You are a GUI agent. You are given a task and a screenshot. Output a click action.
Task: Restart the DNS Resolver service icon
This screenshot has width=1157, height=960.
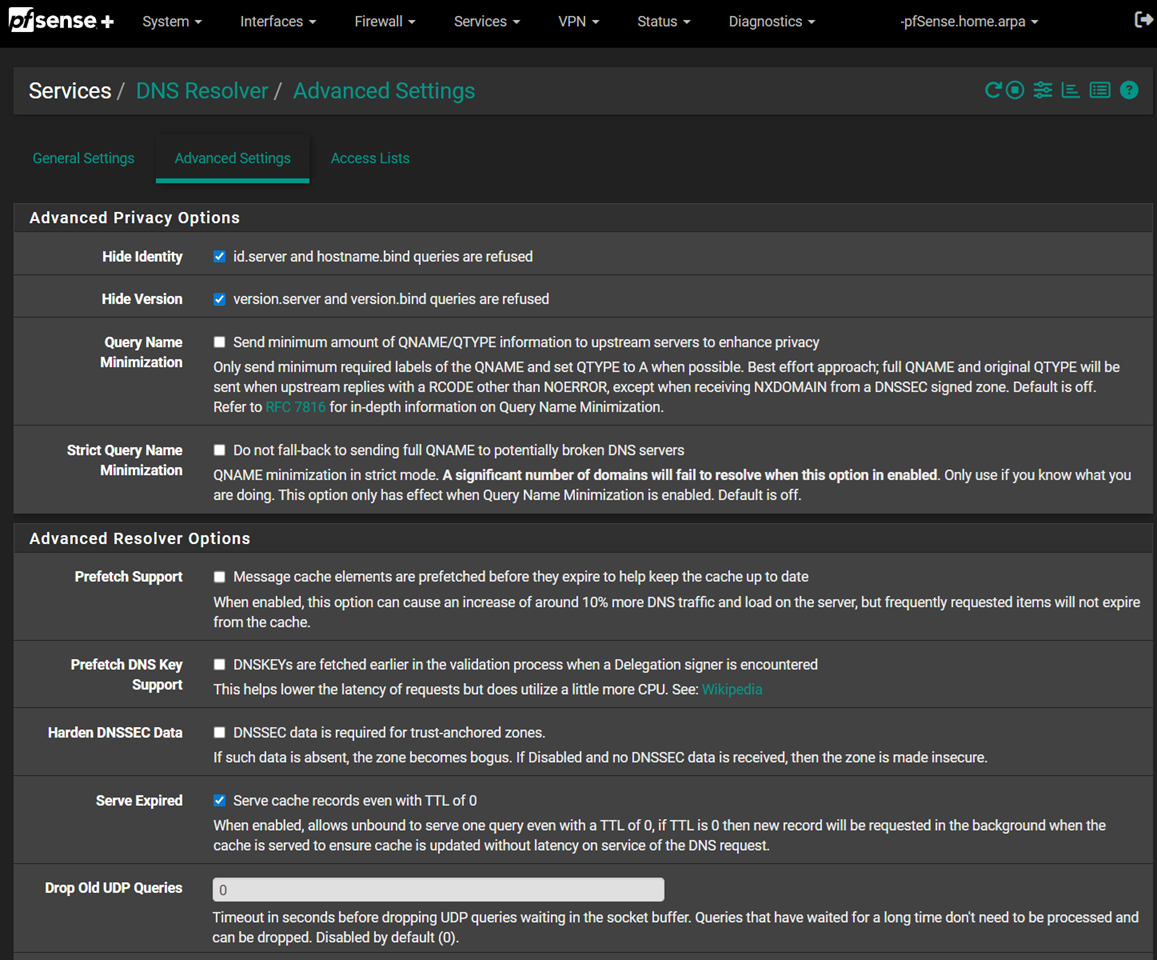pyautogui.click(x=993, y=90)
